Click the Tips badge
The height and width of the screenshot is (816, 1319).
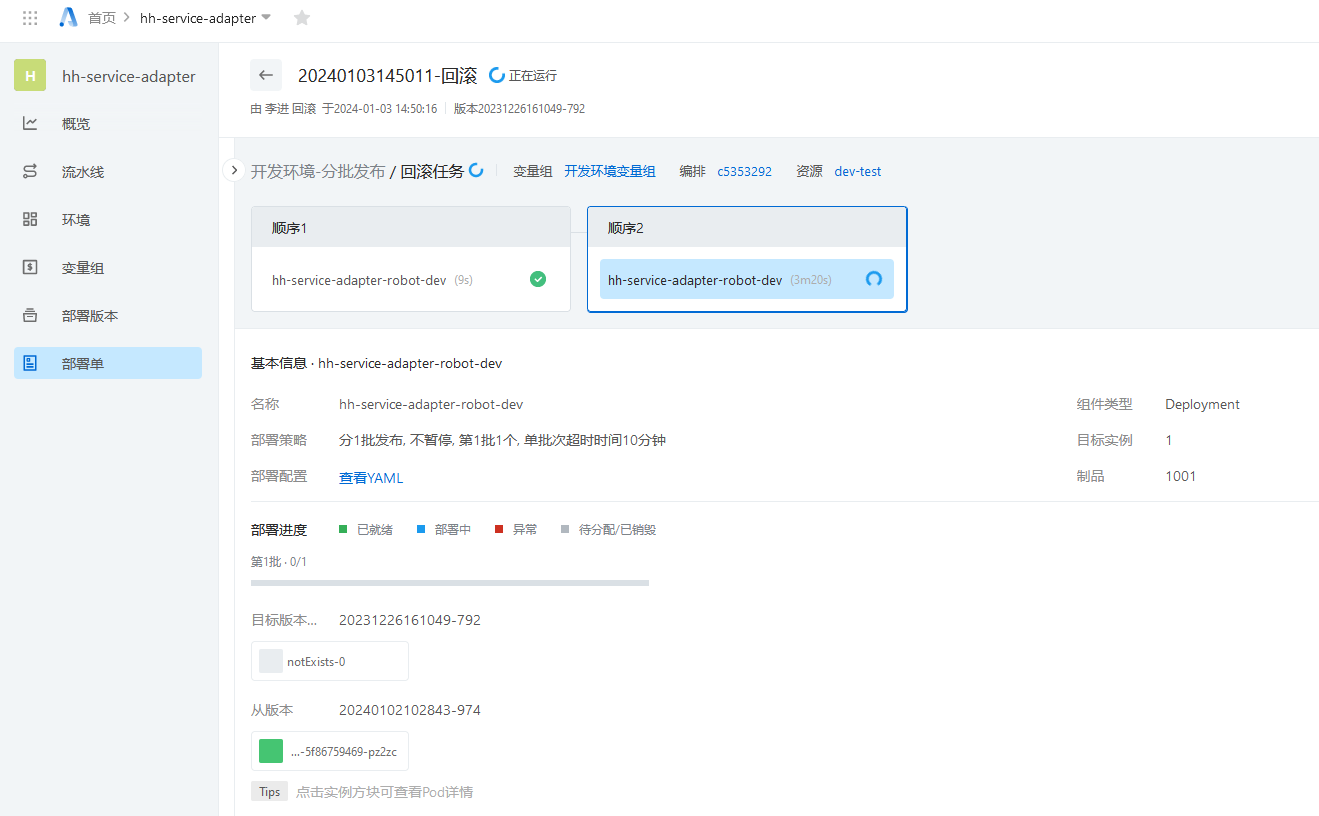[270, 792]
